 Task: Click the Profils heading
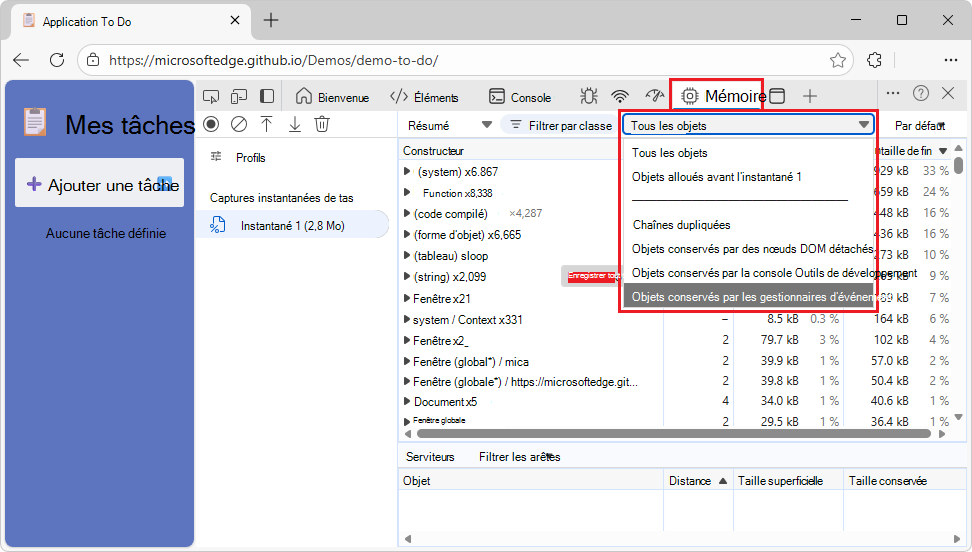click(250, 158)
